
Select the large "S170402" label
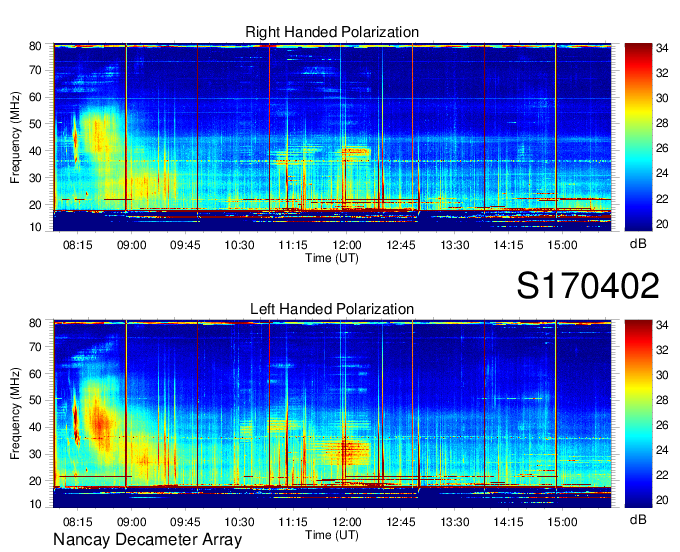click(588, 285)
